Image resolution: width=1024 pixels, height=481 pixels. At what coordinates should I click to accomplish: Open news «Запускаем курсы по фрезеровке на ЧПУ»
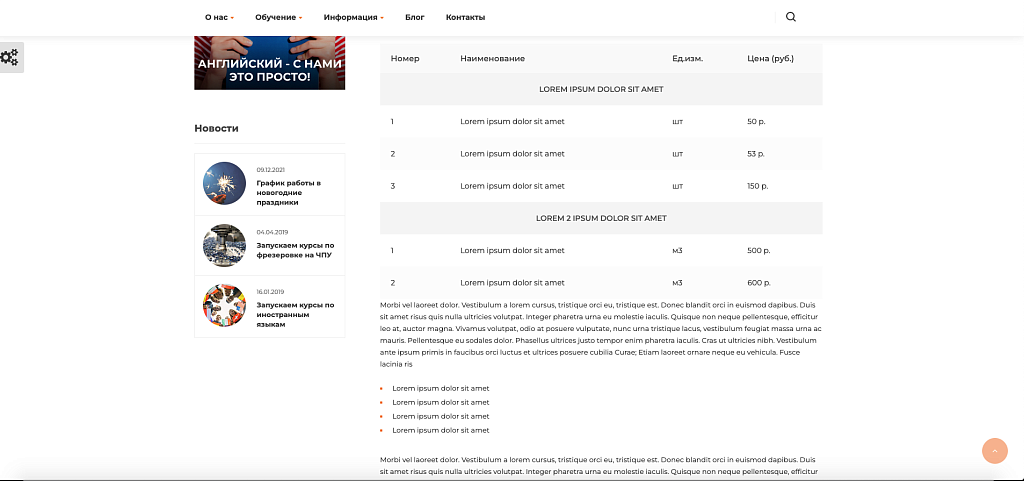click(x=295, y=250)
